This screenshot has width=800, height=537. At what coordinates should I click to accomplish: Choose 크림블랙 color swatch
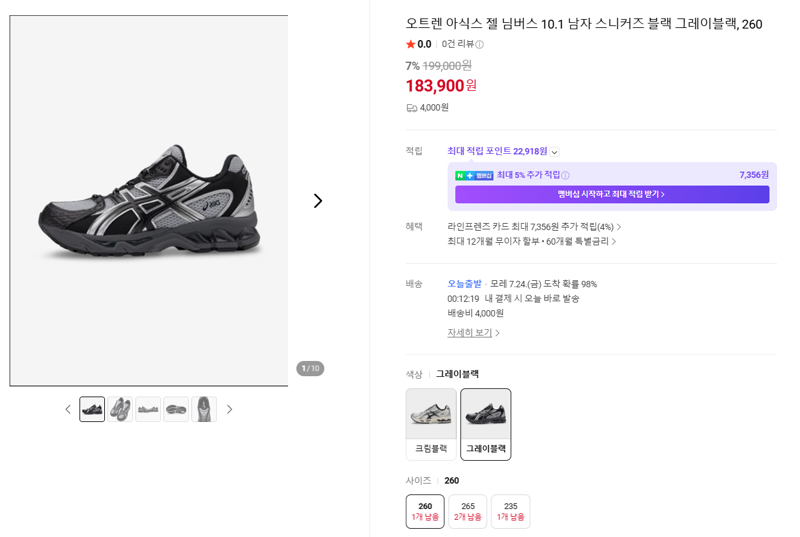pos(431,424)
